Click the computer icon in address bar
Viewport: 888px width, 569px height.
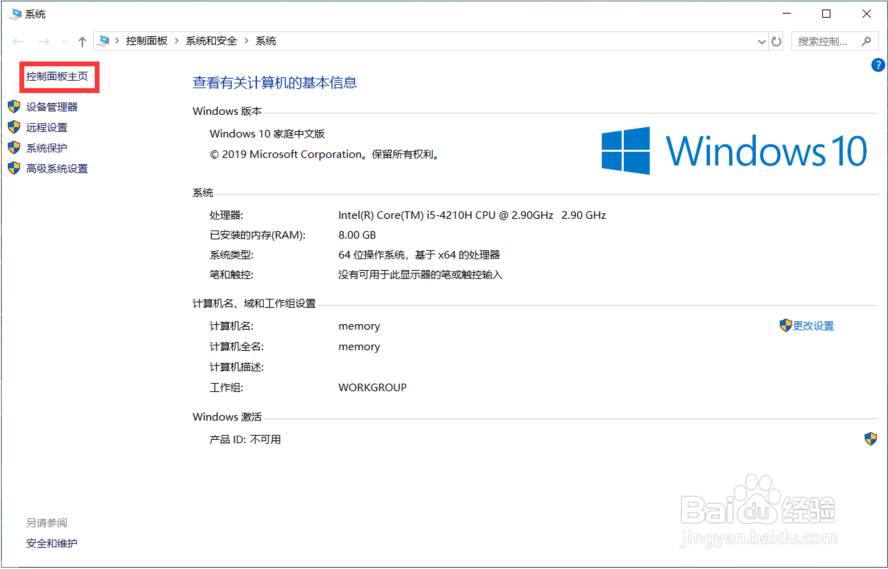[104, 41]
